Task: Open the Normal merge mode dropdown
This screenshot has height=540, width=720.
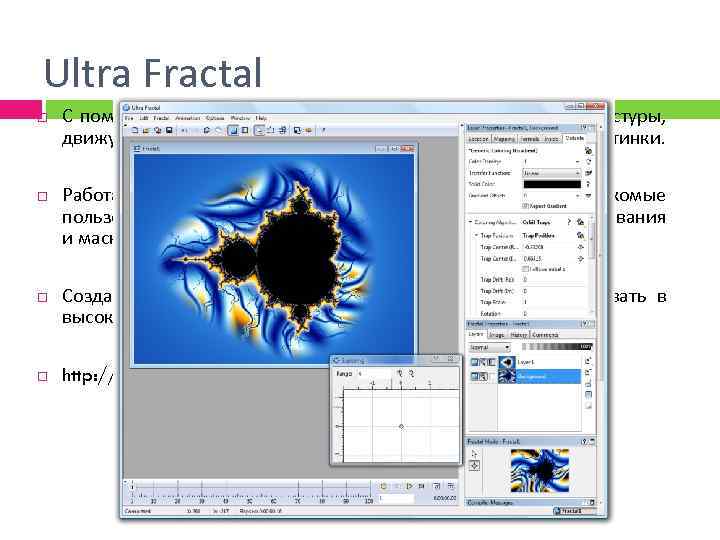Action: (489, 348)
